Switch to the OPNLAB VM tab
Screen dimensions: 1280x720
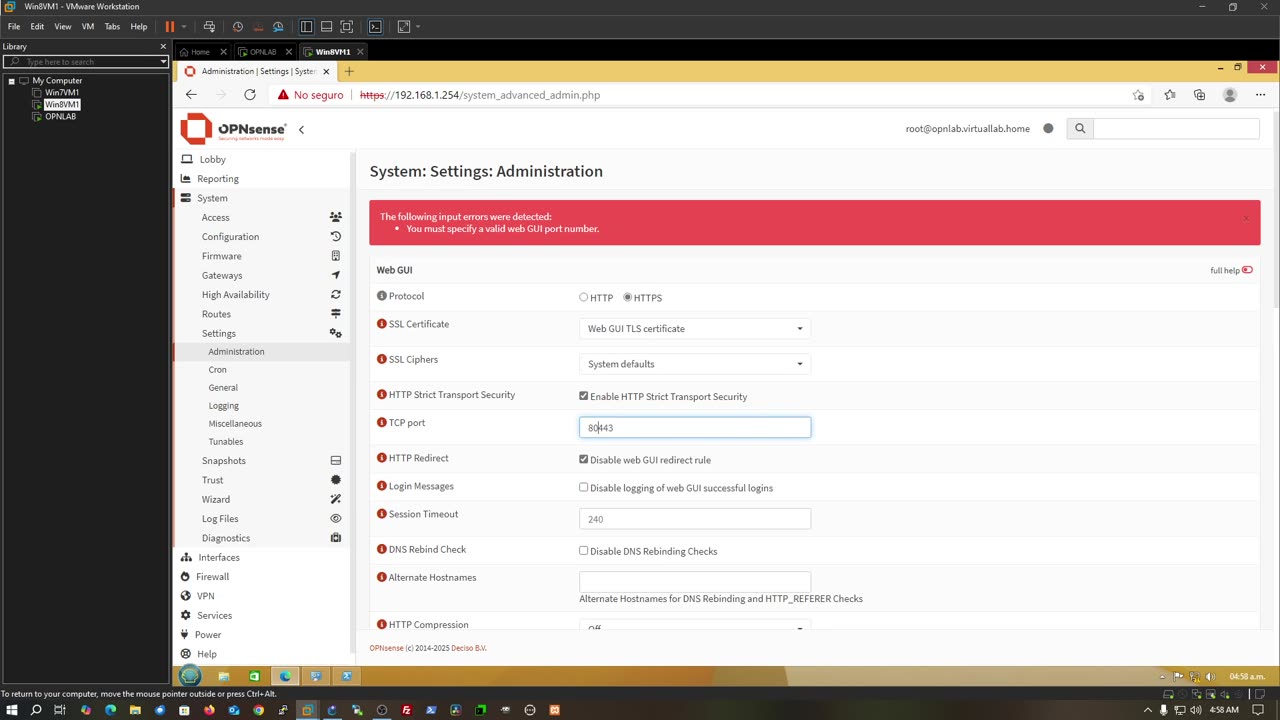263,52
